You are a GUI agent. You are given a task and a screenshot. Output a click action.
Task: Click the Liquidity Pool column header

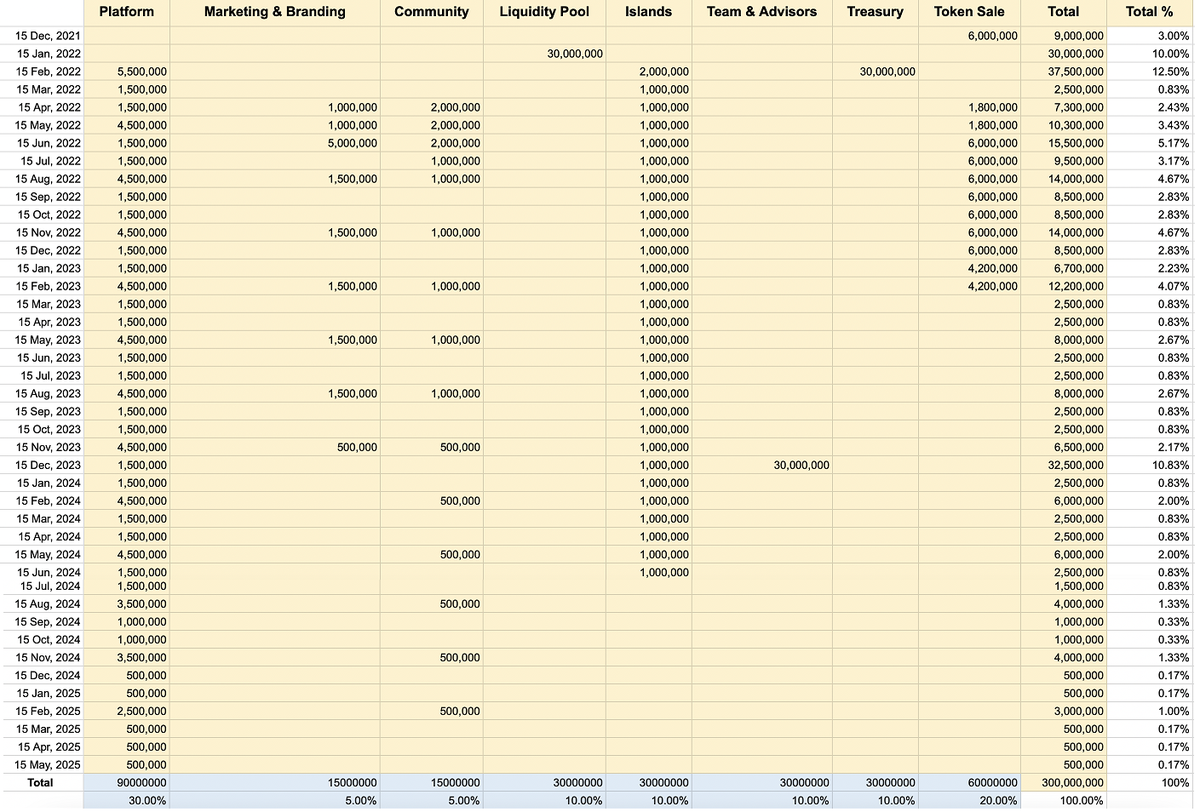[544, 12]
